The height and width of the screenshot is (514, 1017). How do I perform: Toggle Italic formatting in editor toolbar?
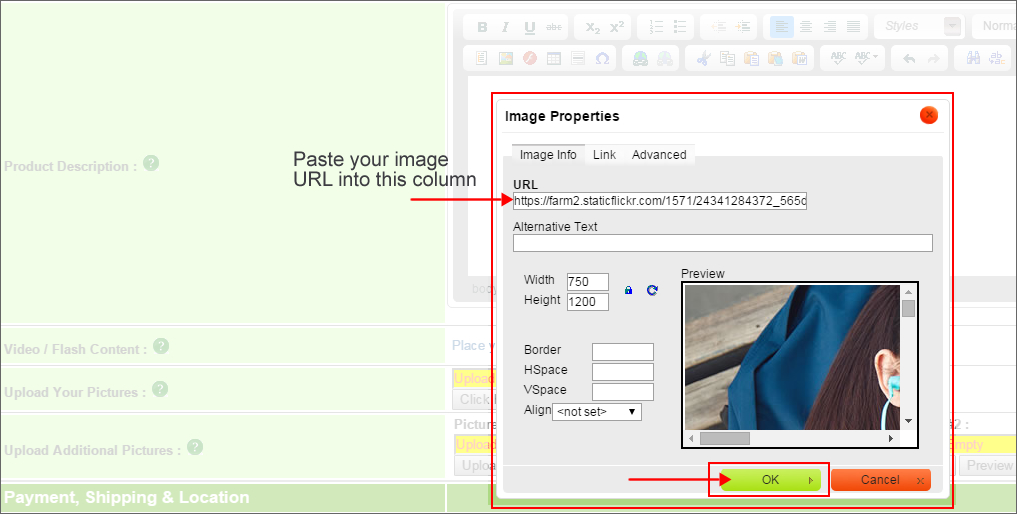[x=505, y=27]
